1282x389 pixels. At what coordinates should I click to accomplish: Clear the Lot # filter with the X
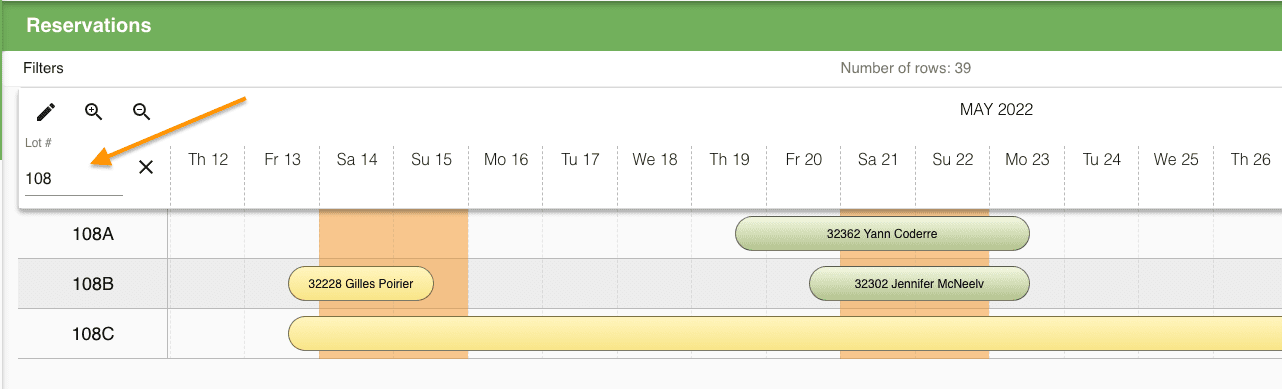(x=146, y=167)
